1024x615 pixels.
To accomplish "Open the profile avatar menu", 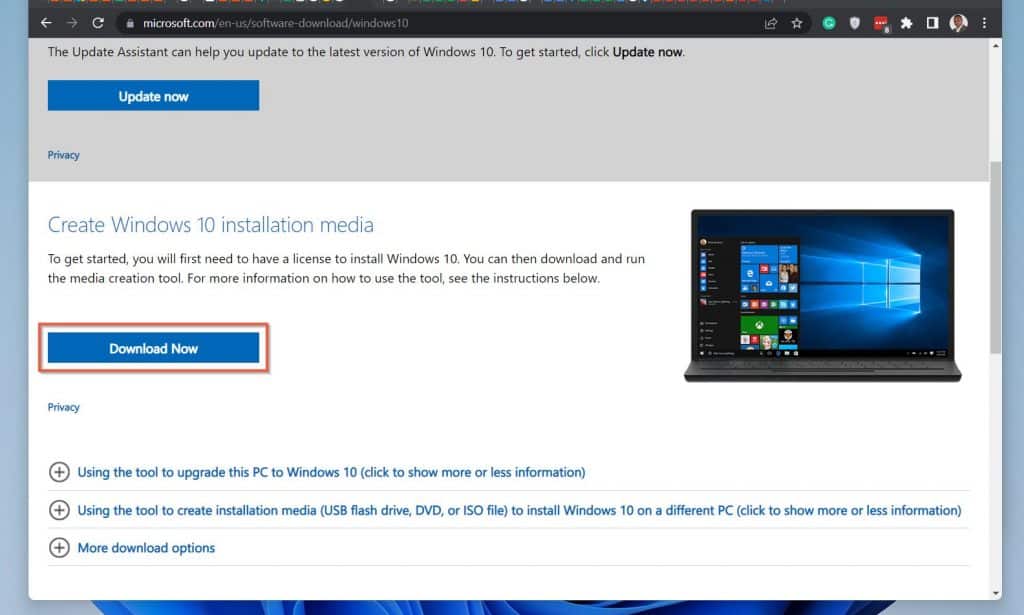I will pyautogui.click(x=958, y=24).
